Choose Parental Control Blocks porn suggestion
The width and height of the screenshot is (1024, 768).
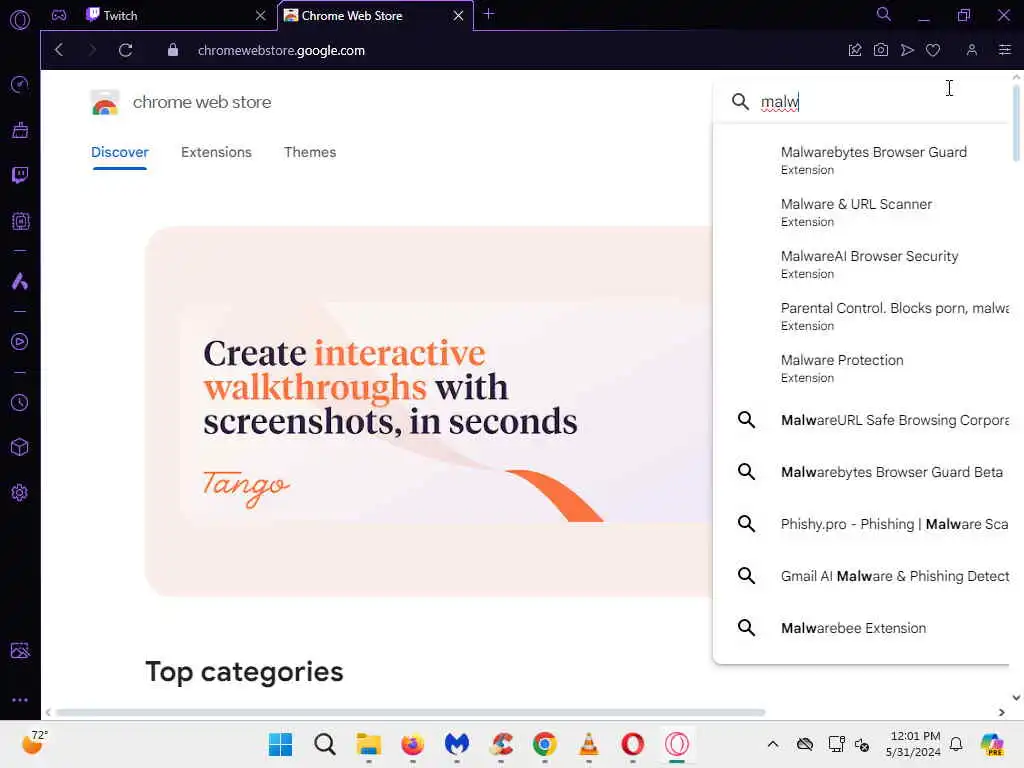coord(862,316)
